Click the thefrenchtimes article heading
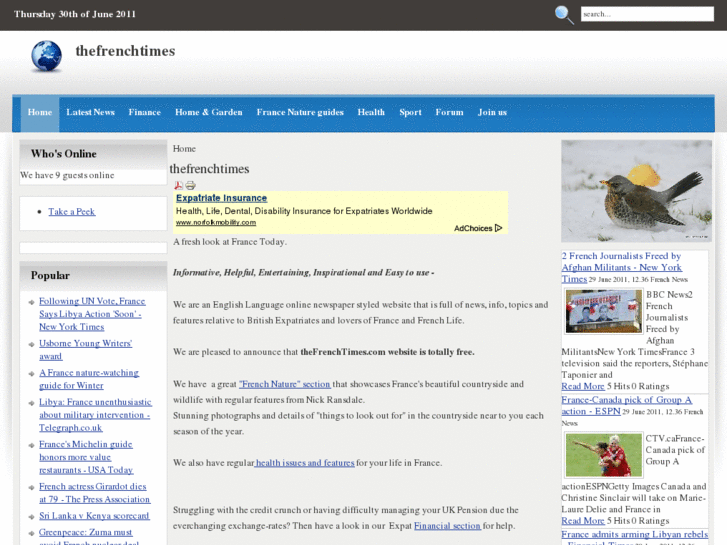Screen dimensions: 727x545 pos(209,168)
